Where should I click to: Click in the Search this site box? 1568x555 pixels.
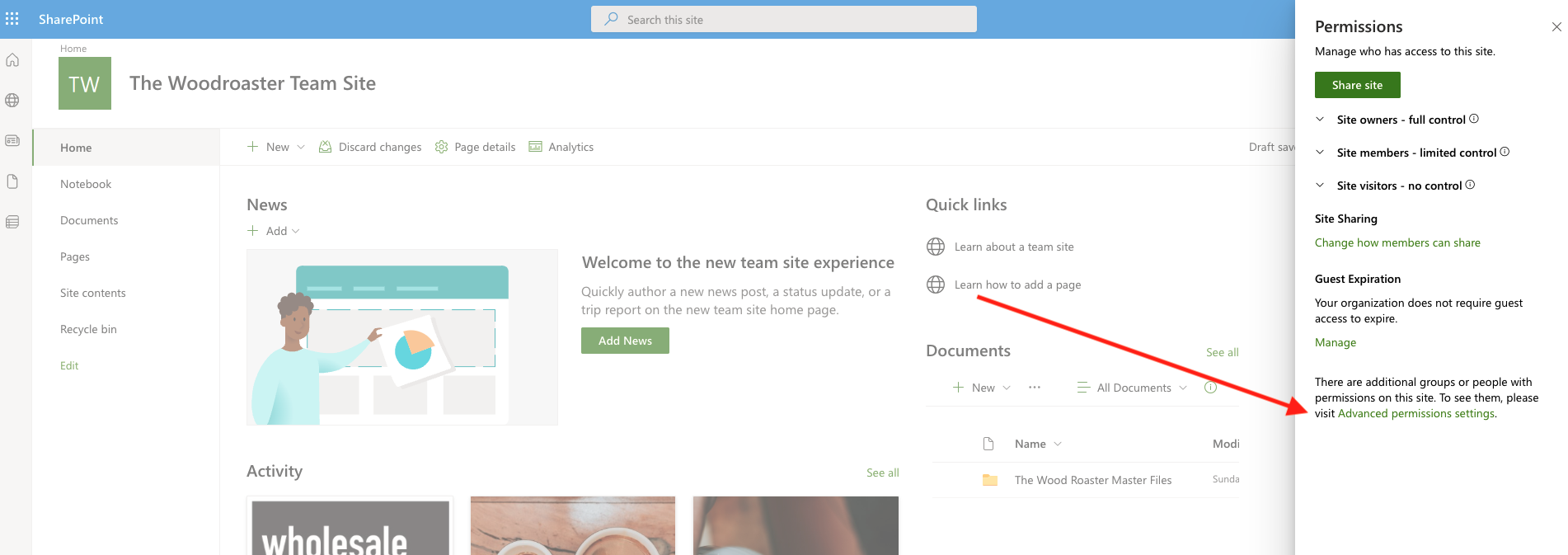pos(784,19)
